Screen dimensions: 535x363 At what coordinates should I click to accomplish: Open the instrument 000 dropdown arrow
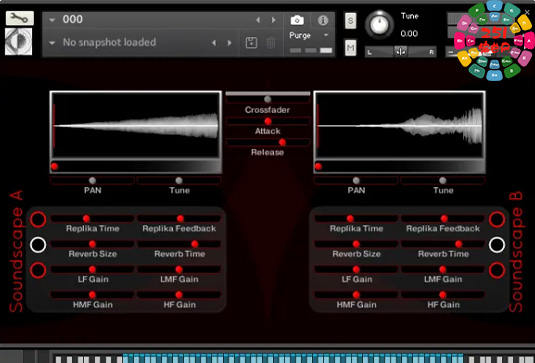click(52, 20)
